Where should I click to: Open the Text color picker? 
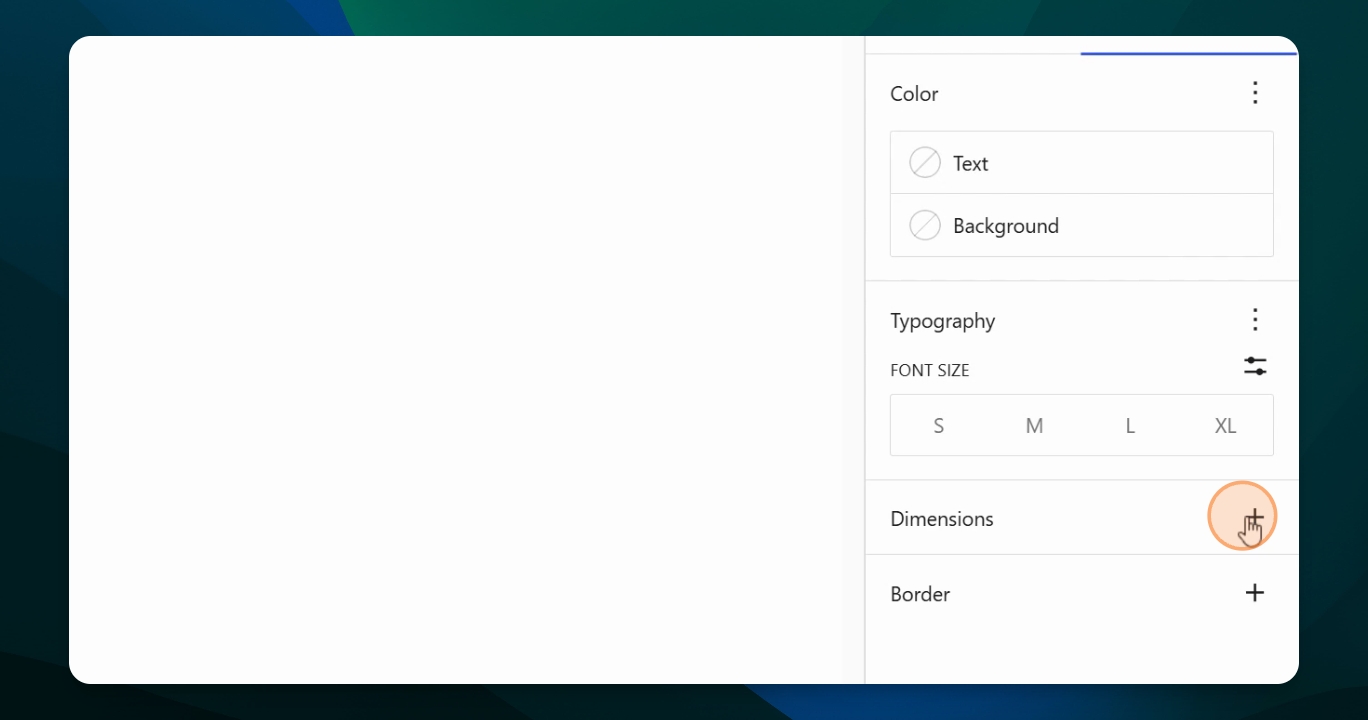click(1082, 163)
